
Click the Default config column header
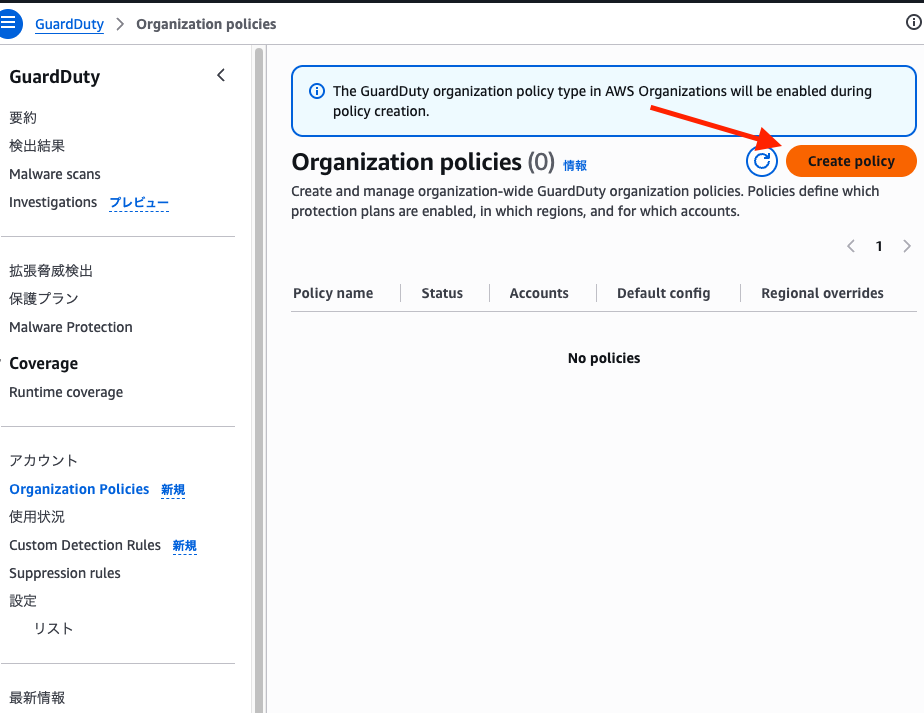(664, 293)
